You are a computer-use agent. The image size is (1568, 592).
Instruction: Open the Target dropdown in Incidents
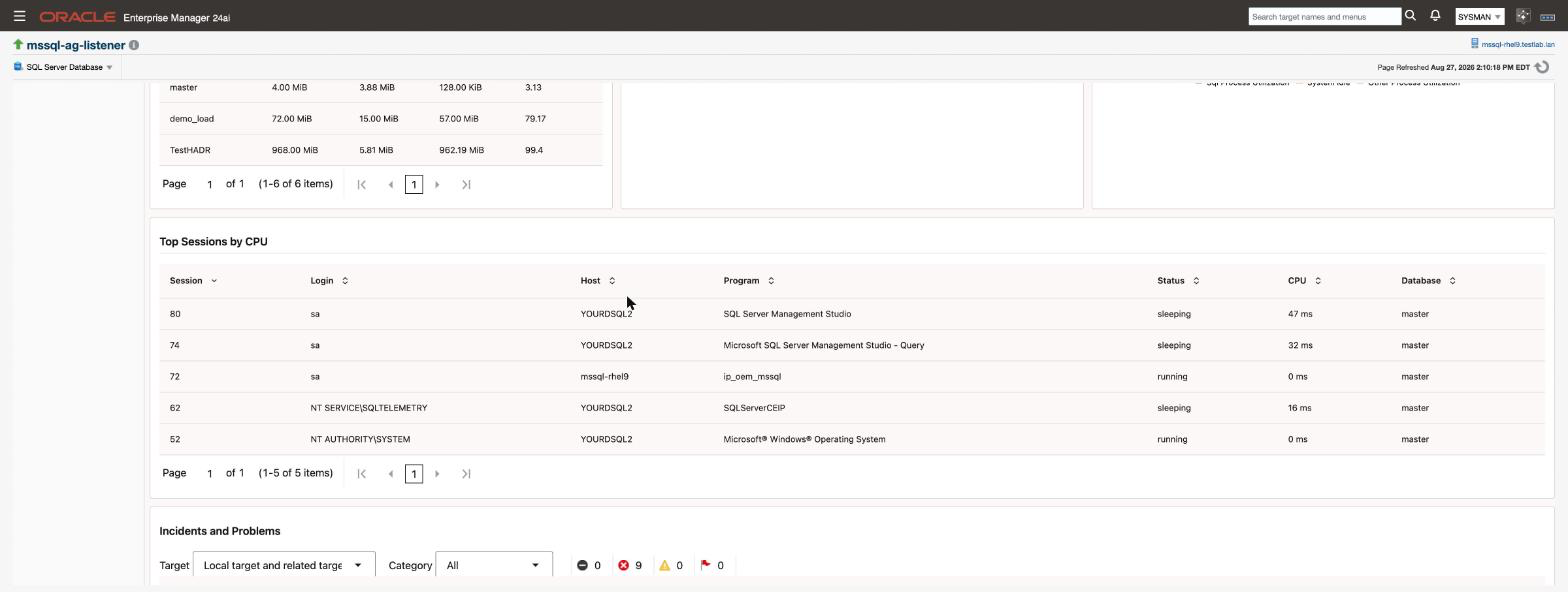(x=284, y=566)
